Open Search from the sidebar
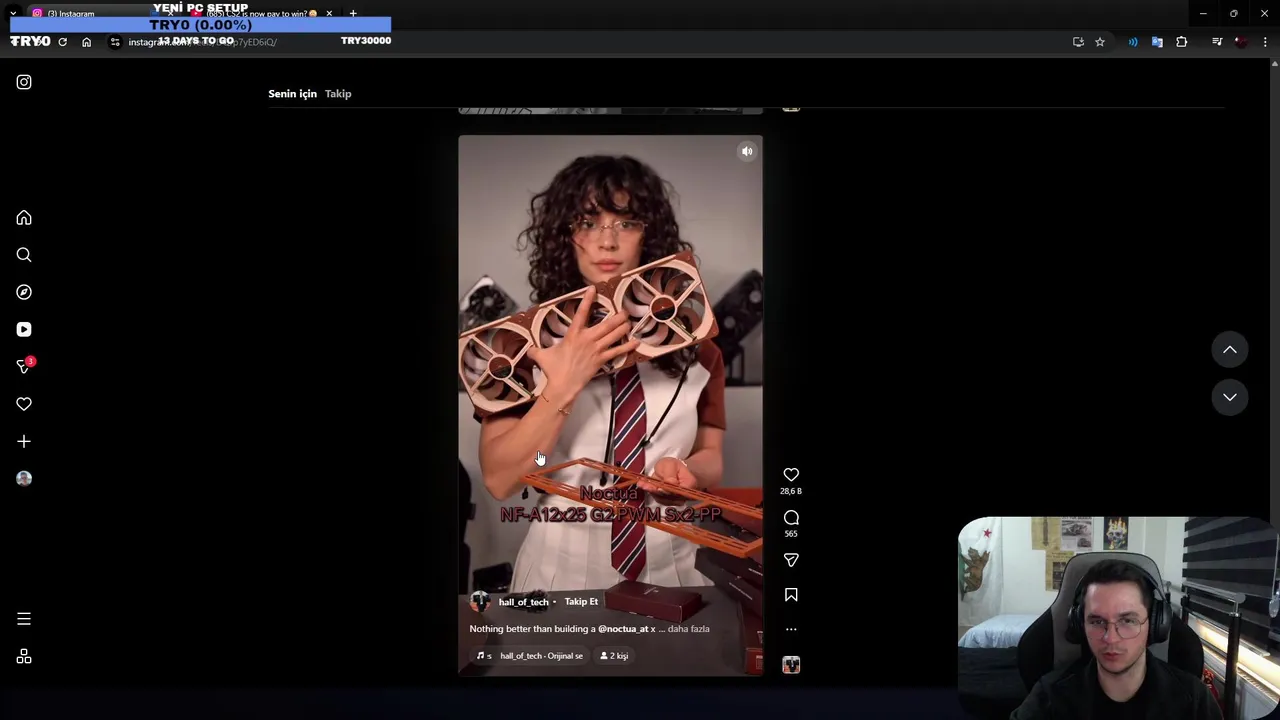This screenshot has width=1280, height=720. pyautogui.click(x=24, y=255)
